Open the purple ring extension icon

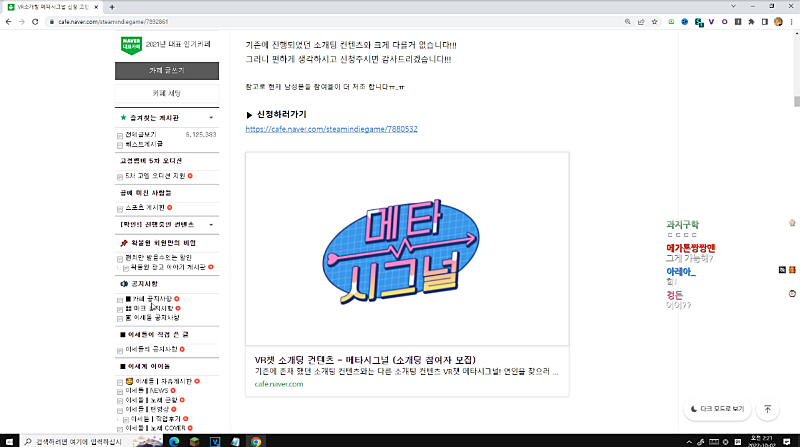pyautogui.click(x=724, y=22)
